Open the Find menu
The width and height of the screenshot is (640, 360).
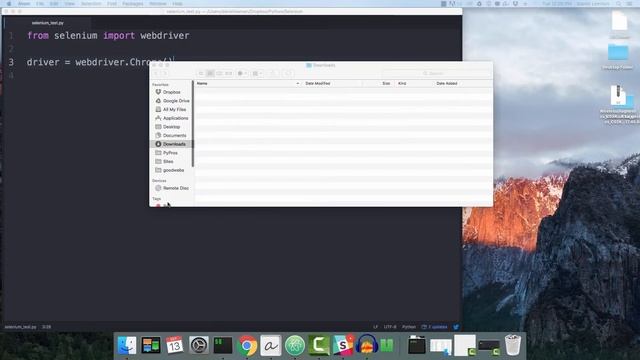[x=112, y=4]
